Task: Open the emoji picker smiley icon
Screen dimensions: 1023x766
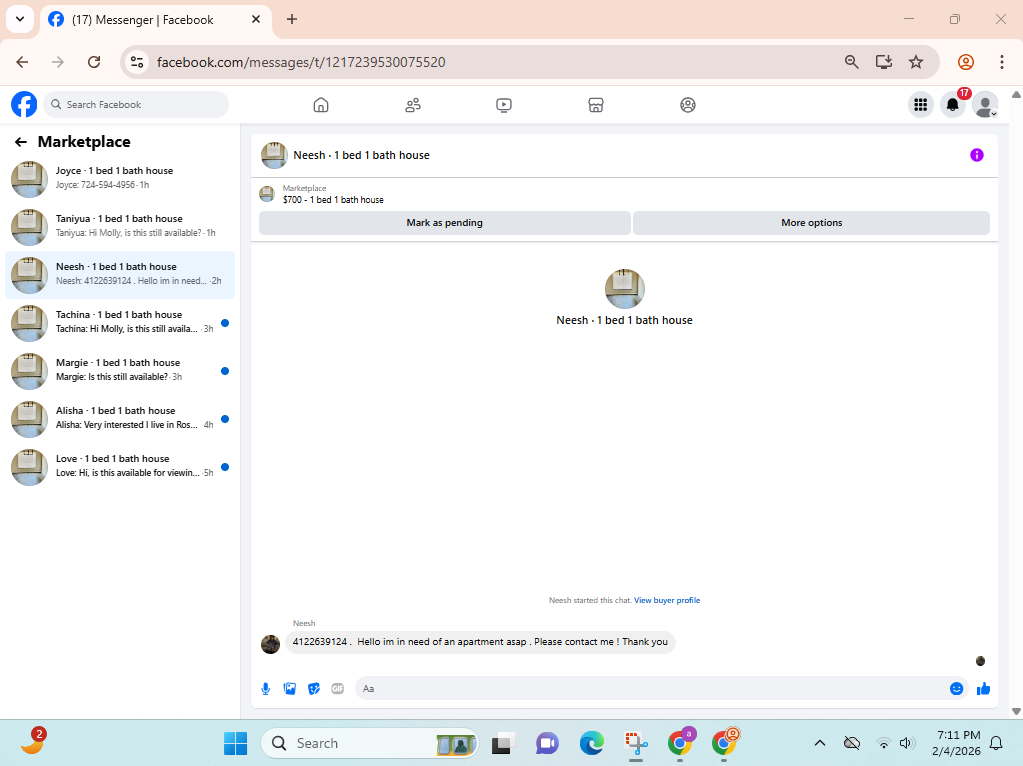Action: coord(956,688)
